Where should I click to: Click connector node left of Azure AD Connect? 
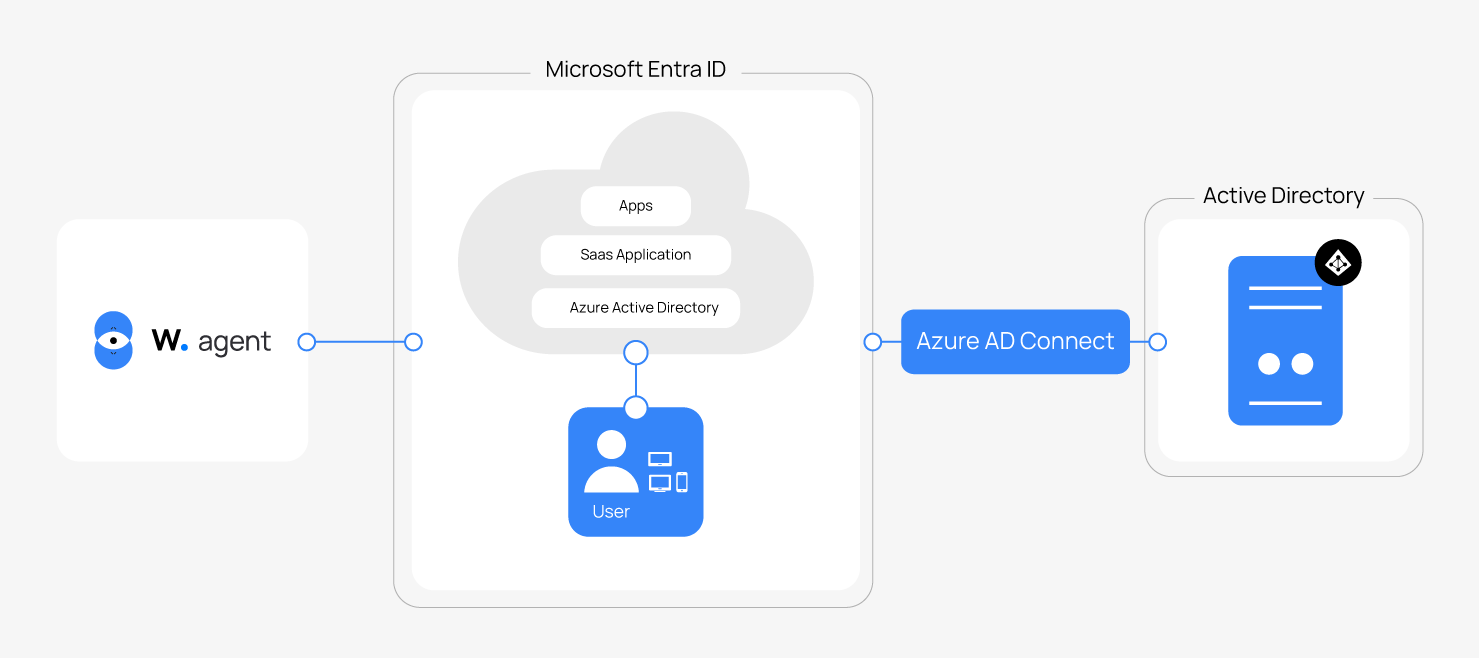[873, 342]
